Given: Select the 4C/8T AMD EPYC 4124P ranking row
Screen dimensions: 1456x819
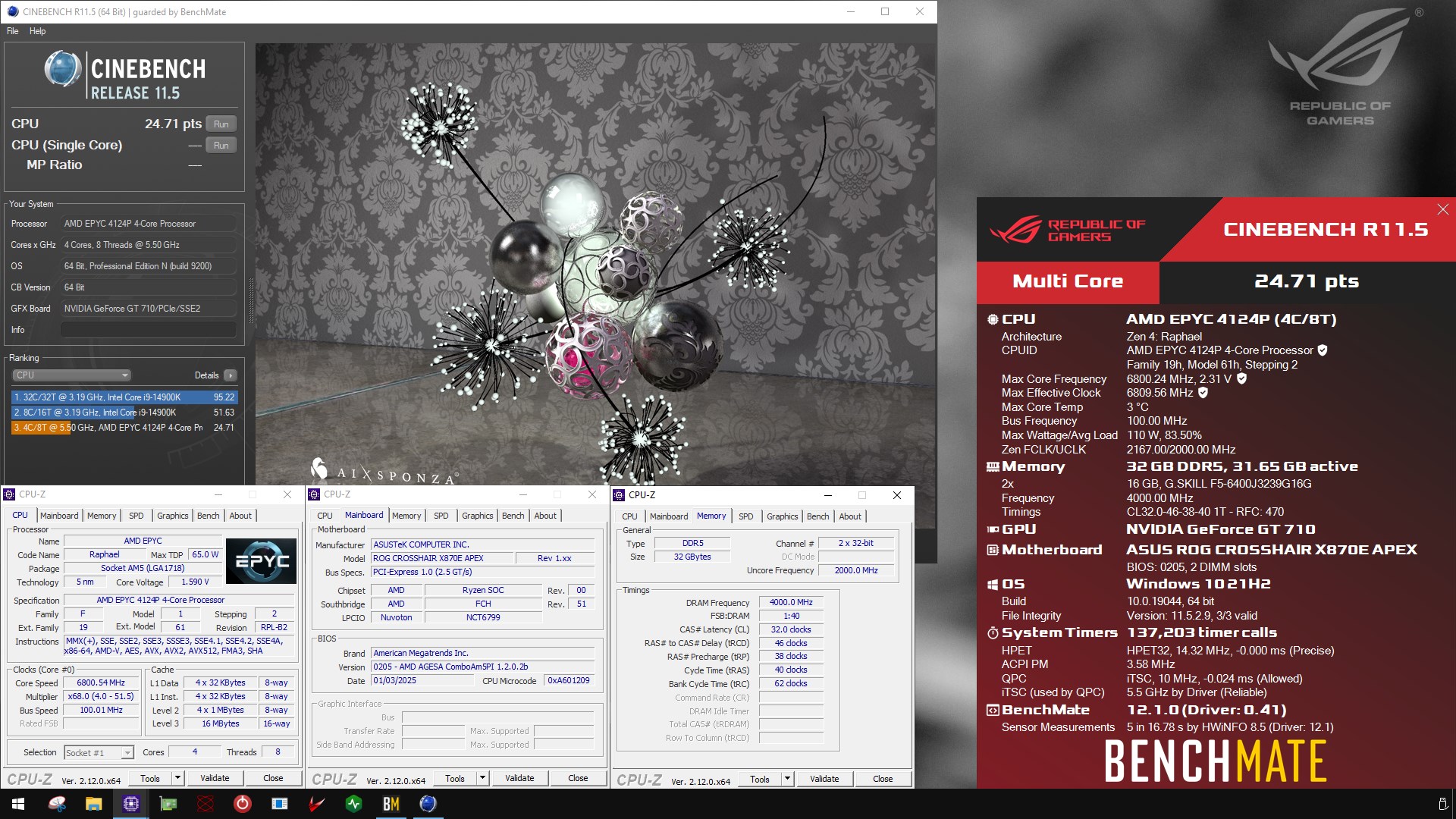Looking at the screenshot, I should 124,428.
